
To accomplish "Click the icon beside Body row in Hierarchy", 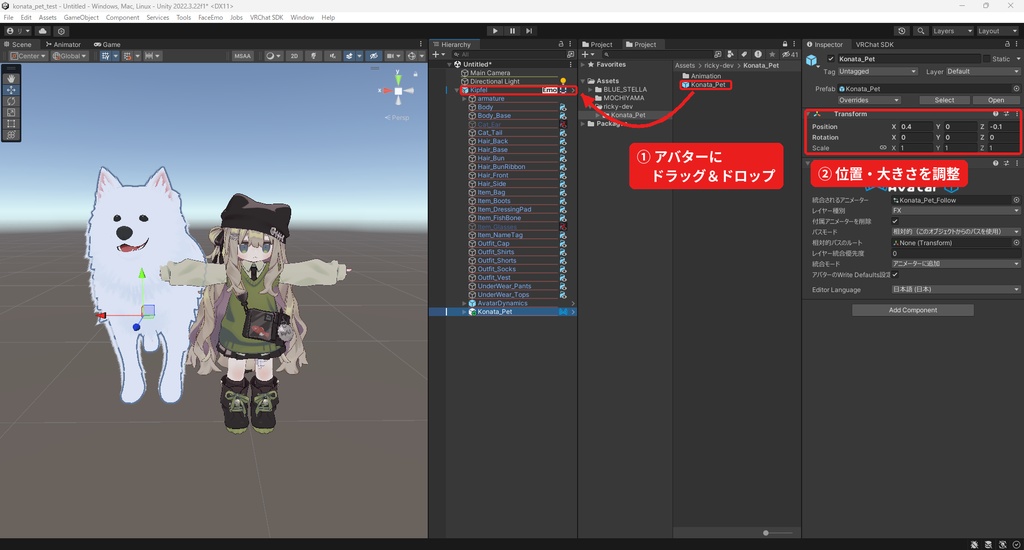I will coord(563,107).
